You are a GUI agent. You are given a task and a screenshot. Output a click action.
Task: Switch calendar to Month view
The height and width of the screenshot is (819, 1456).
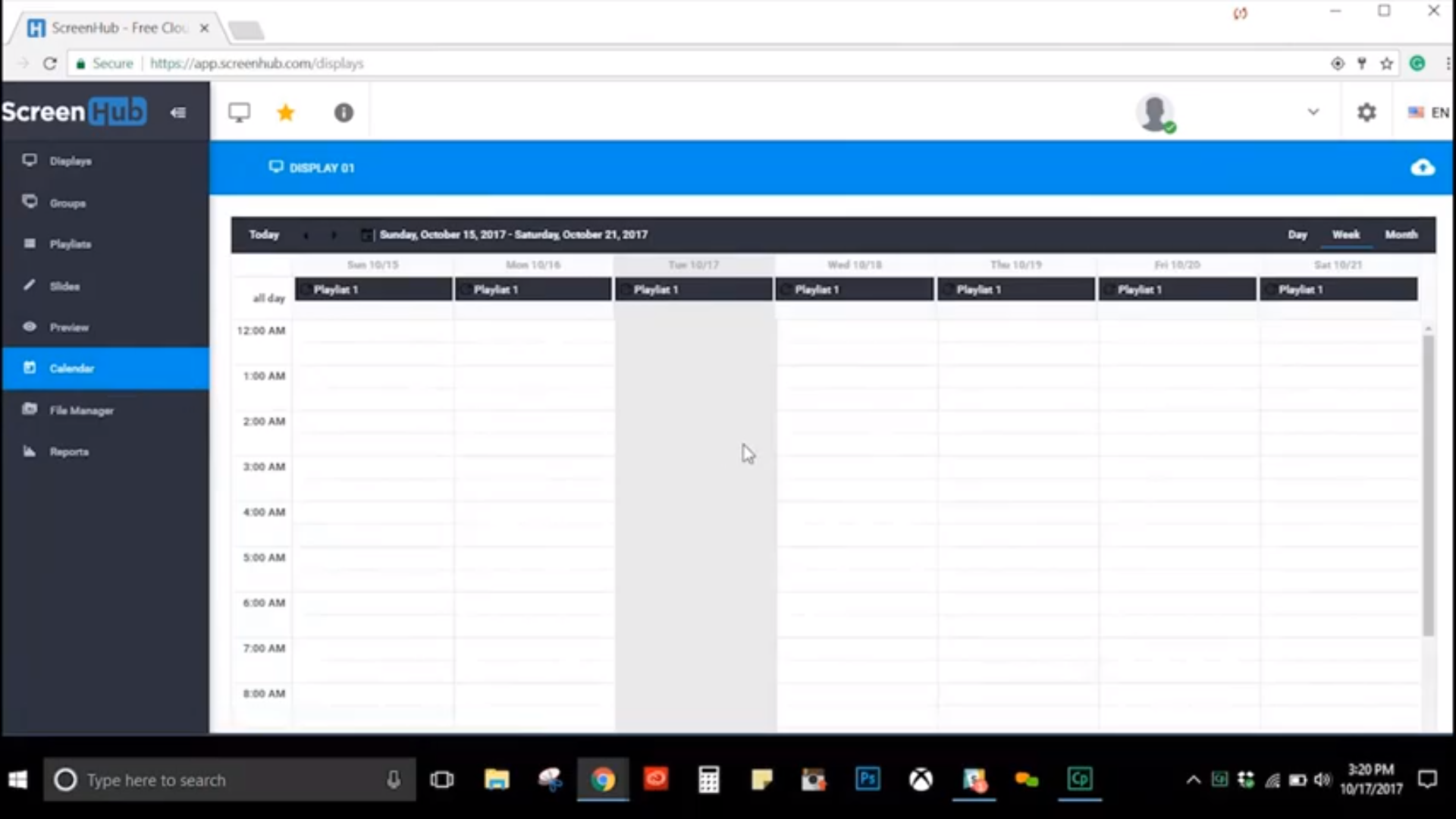click(1401, 235)
